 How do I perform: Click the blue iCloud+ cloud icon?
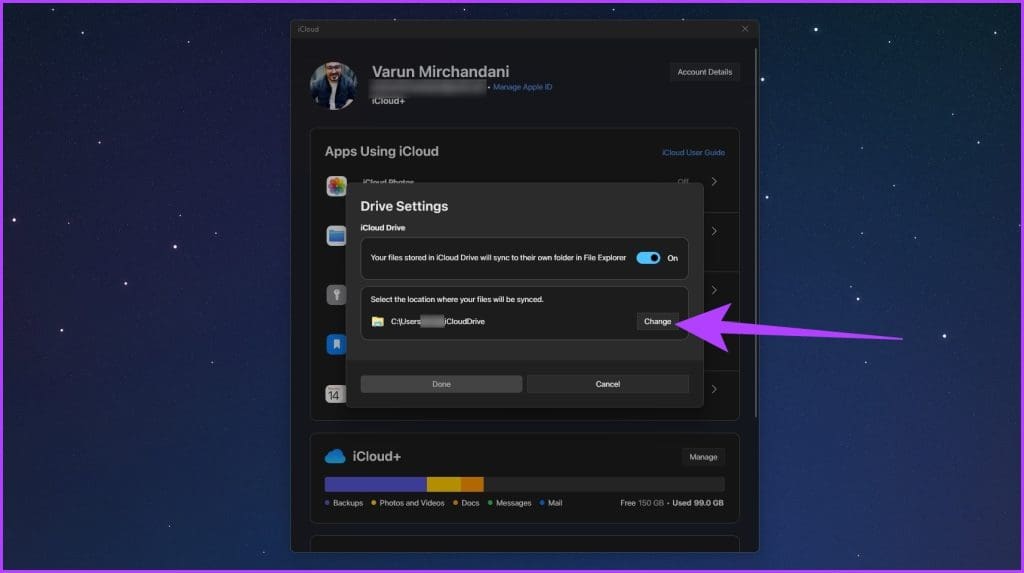coord(335,456)
